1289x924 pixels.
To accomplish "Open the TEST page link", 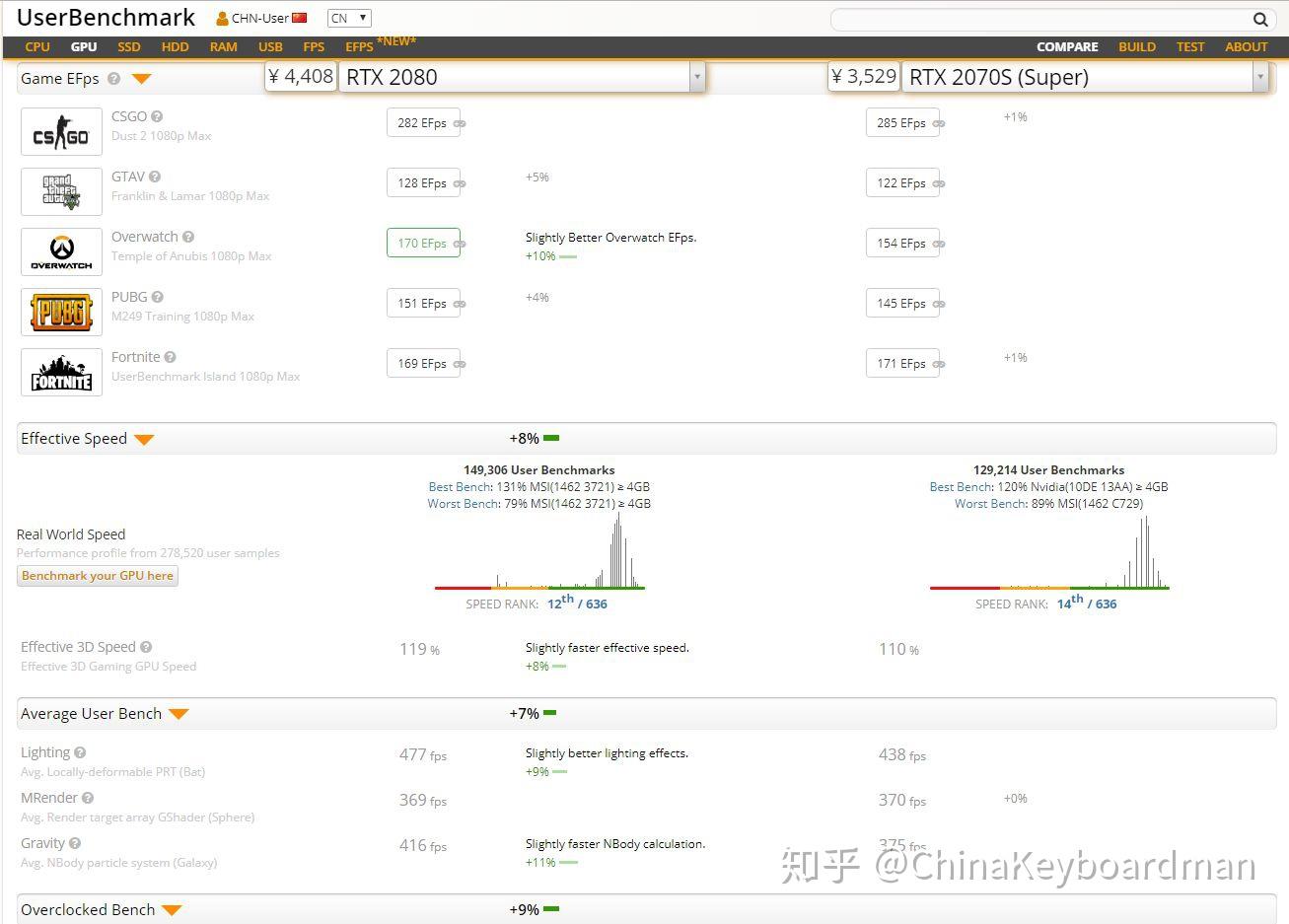I will click(x=1190, y=46).
